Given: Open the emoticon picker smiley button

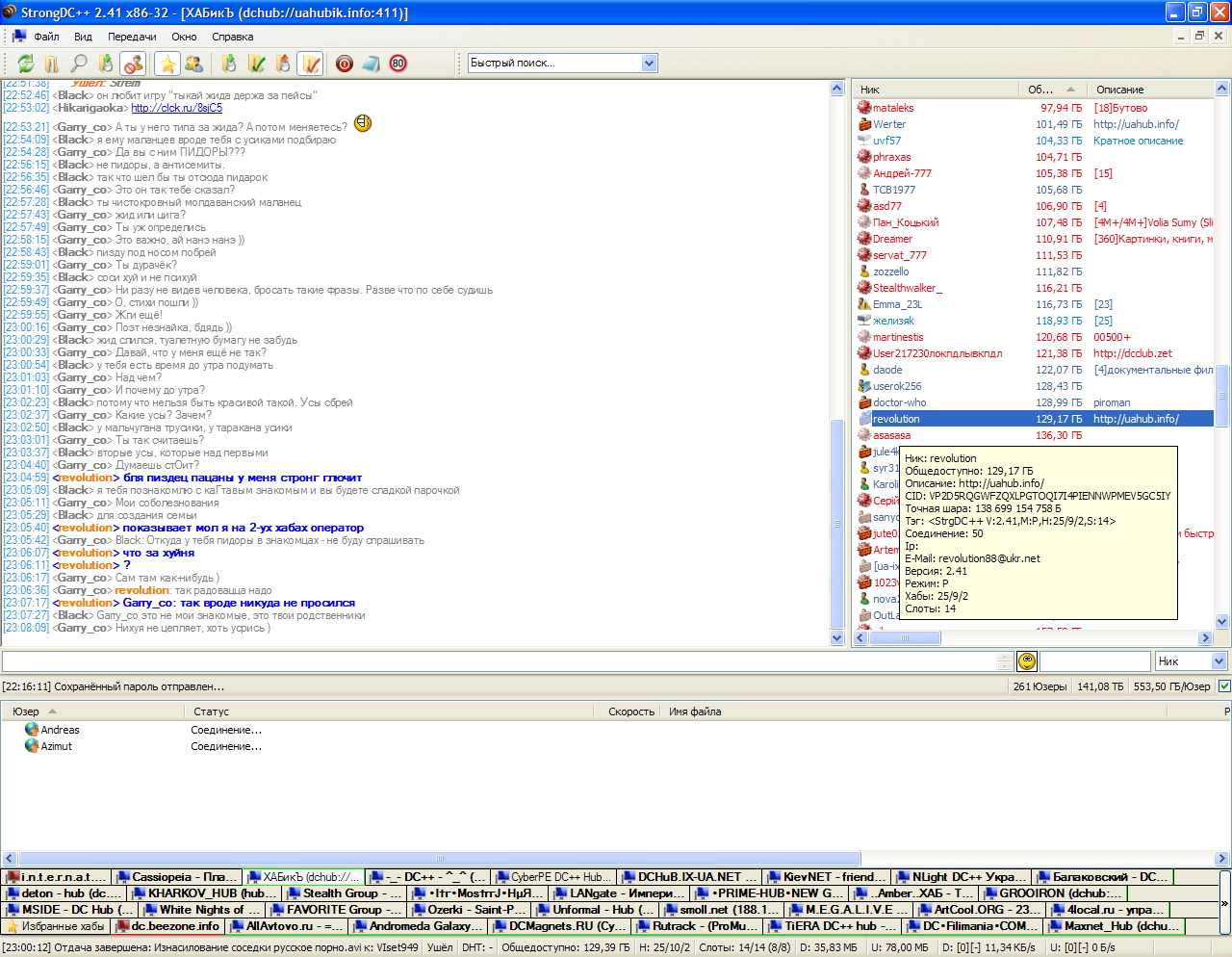Looking at the screenshot, I should (1027, 661).
